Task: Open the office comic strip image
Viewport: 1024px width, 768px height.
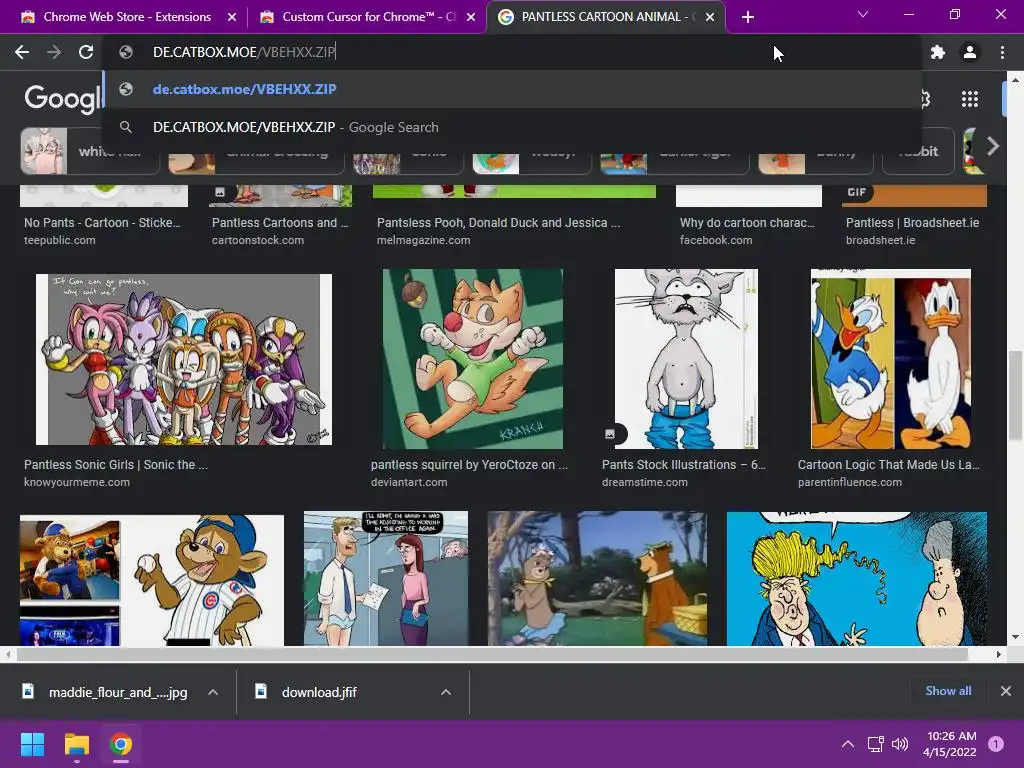Action: tap(386, 579)
